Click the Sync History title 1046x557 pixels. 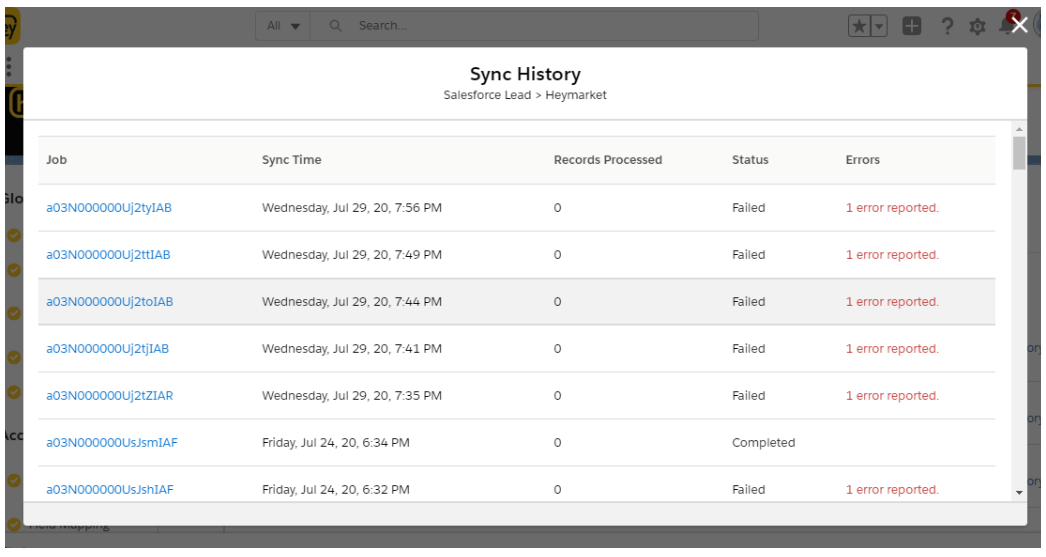(525, 74)
